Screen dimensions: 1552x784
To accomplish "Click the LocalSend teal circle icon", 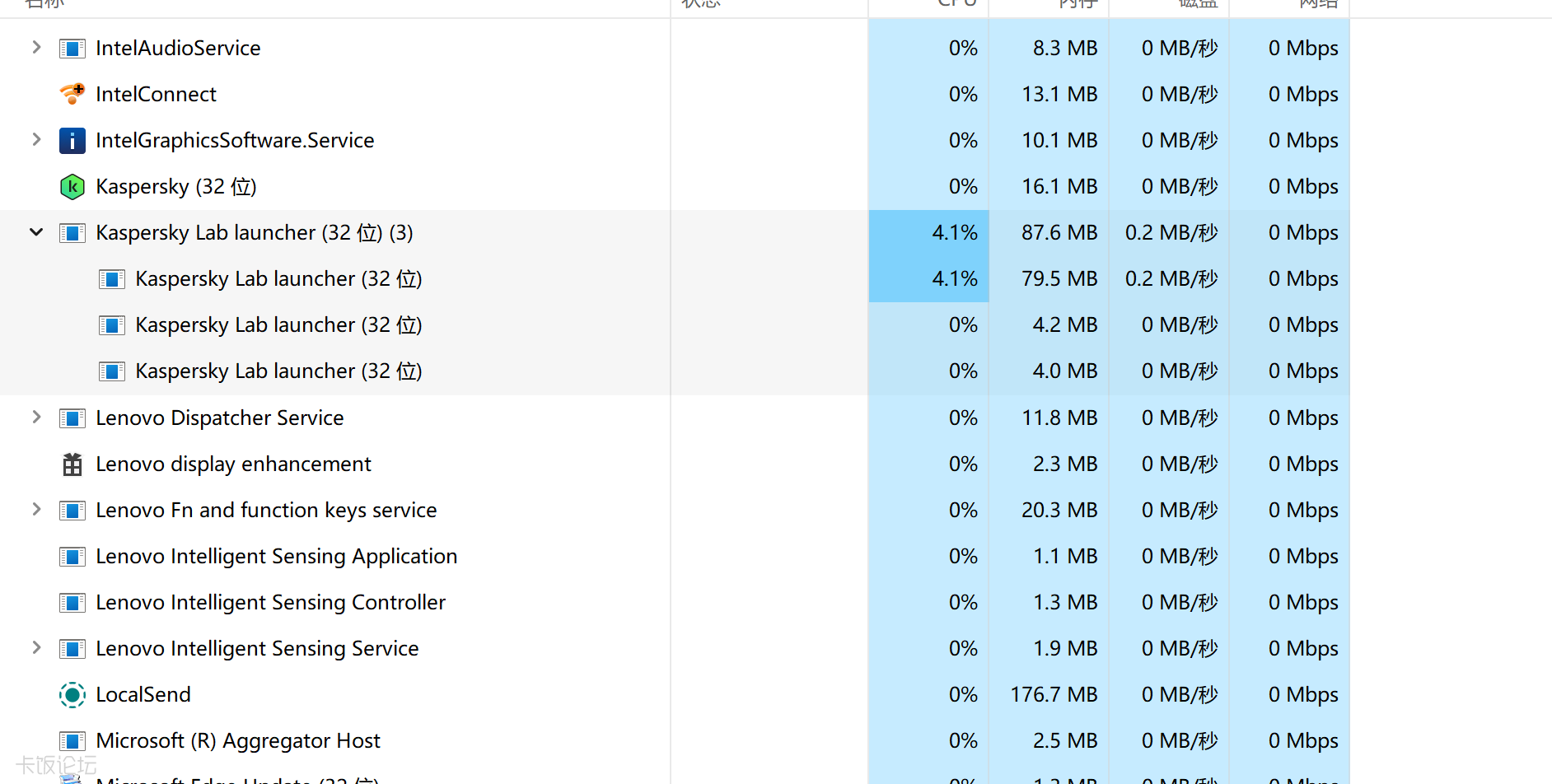I will click(x=72, y=695).
